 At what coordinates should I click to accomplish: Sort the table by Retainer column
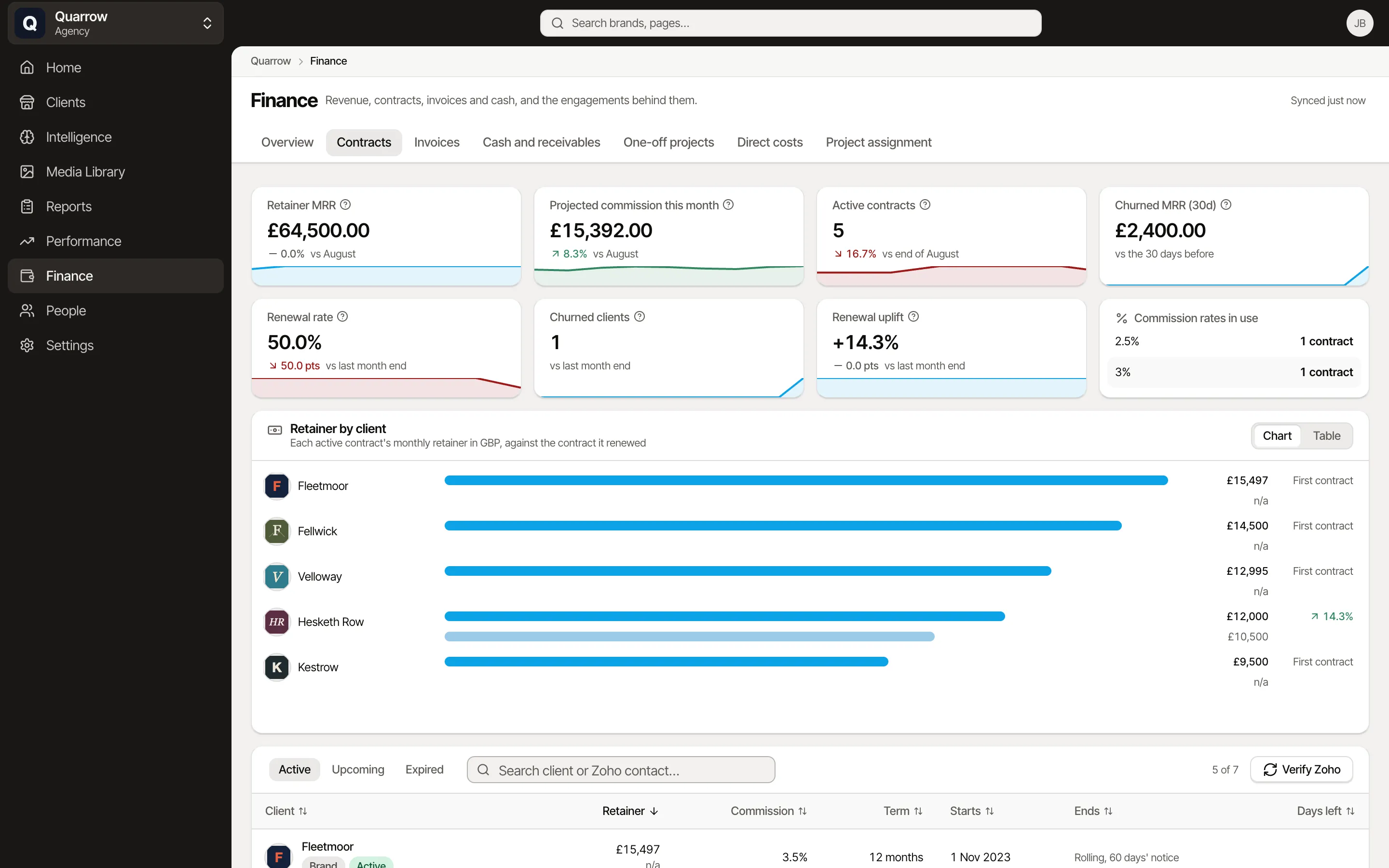click(630, 811)
